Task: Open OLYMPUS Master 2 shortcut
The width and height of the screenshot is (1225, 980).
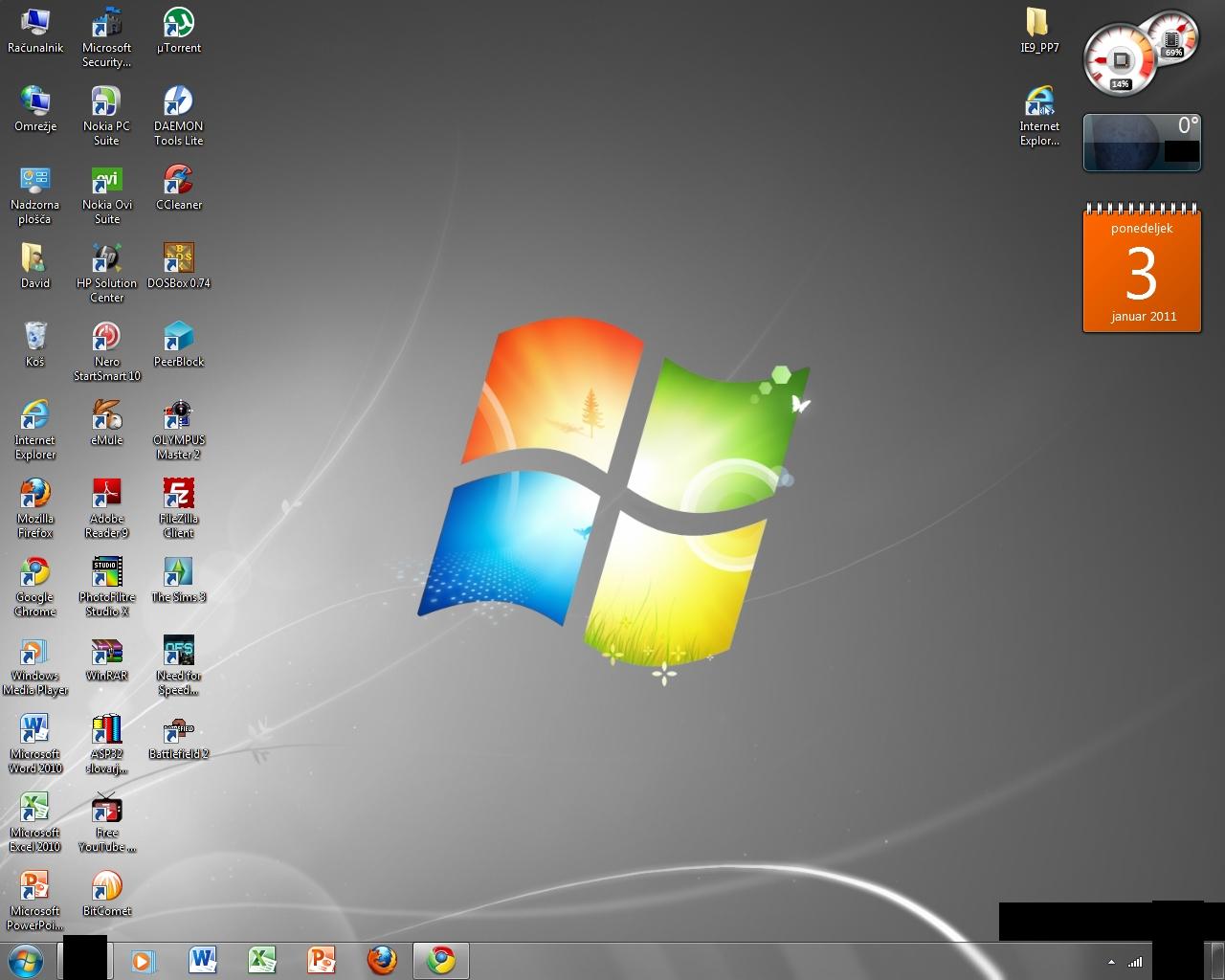Action: coord(178,431)
